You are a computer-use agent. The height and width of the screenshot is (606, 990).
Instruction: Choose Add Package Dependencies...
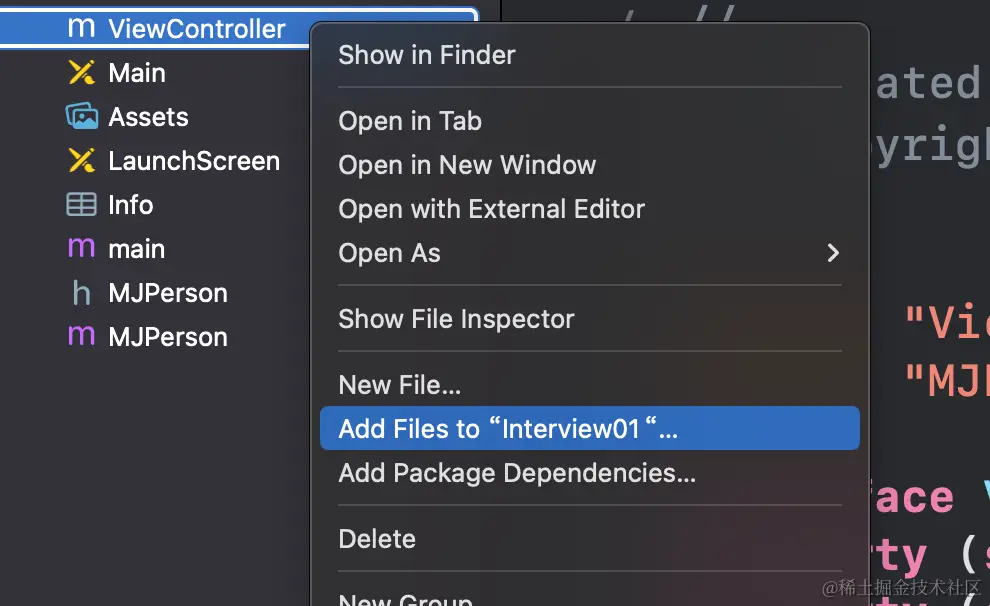[517, 473]
